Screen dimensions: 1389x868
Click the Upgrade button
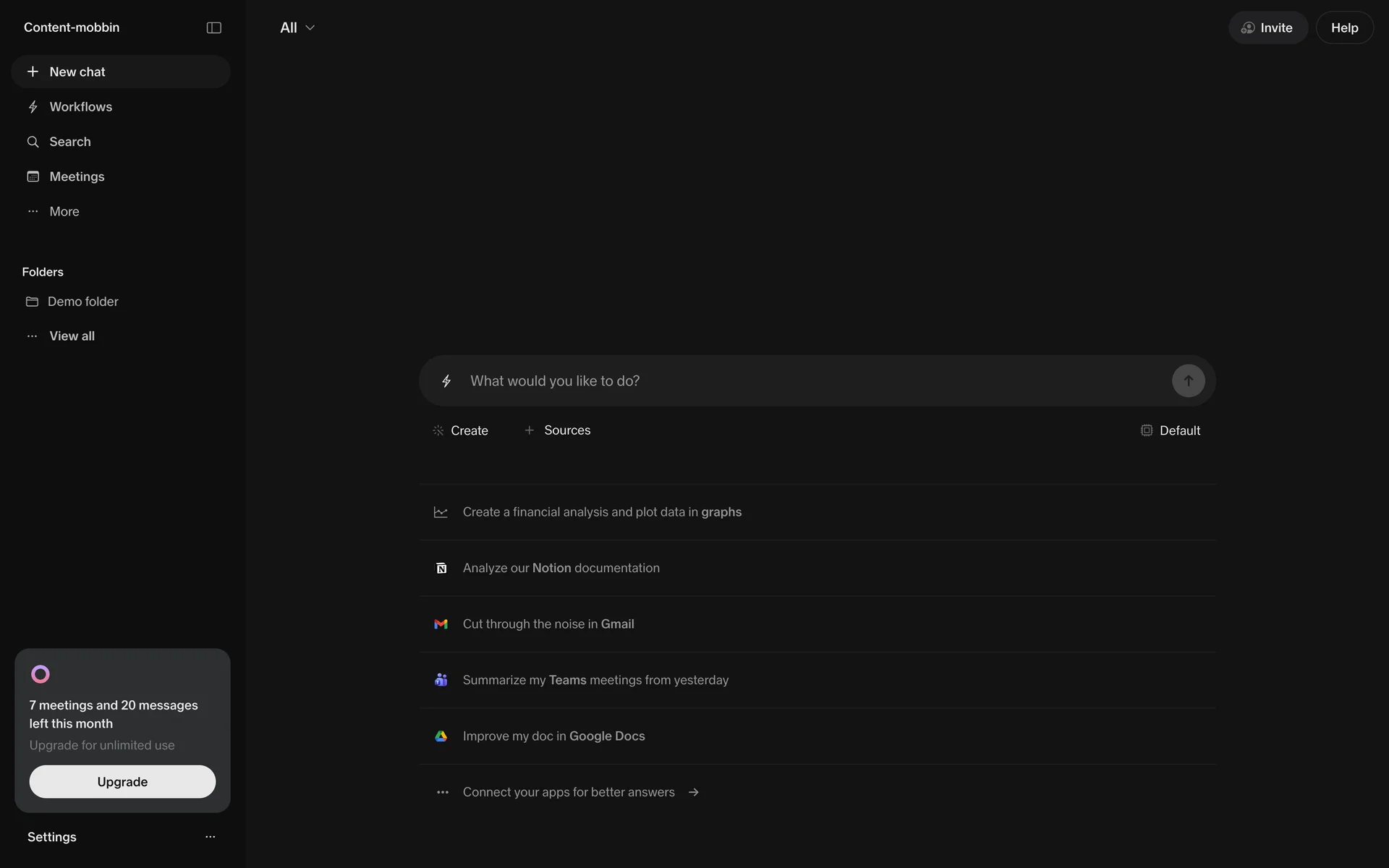click(x=122, y=782)
